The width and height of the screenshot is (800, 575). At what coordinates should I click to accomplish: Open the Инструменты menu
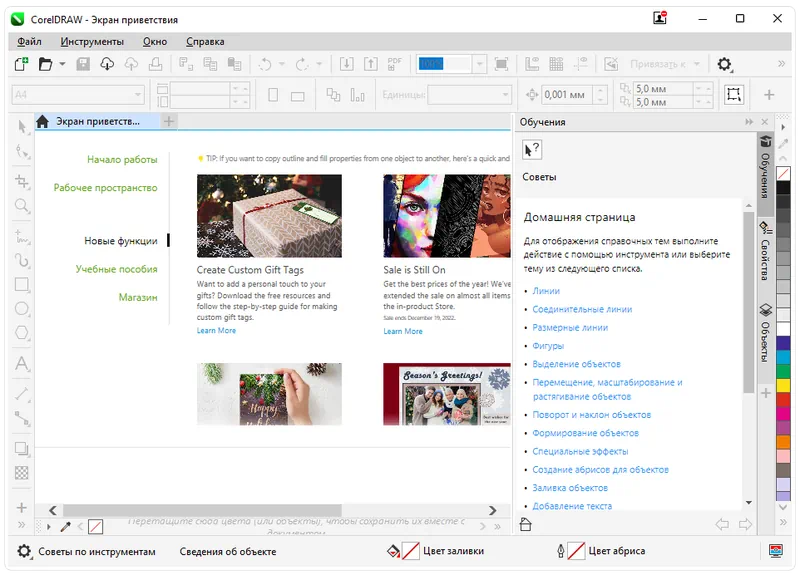point(92,42)
